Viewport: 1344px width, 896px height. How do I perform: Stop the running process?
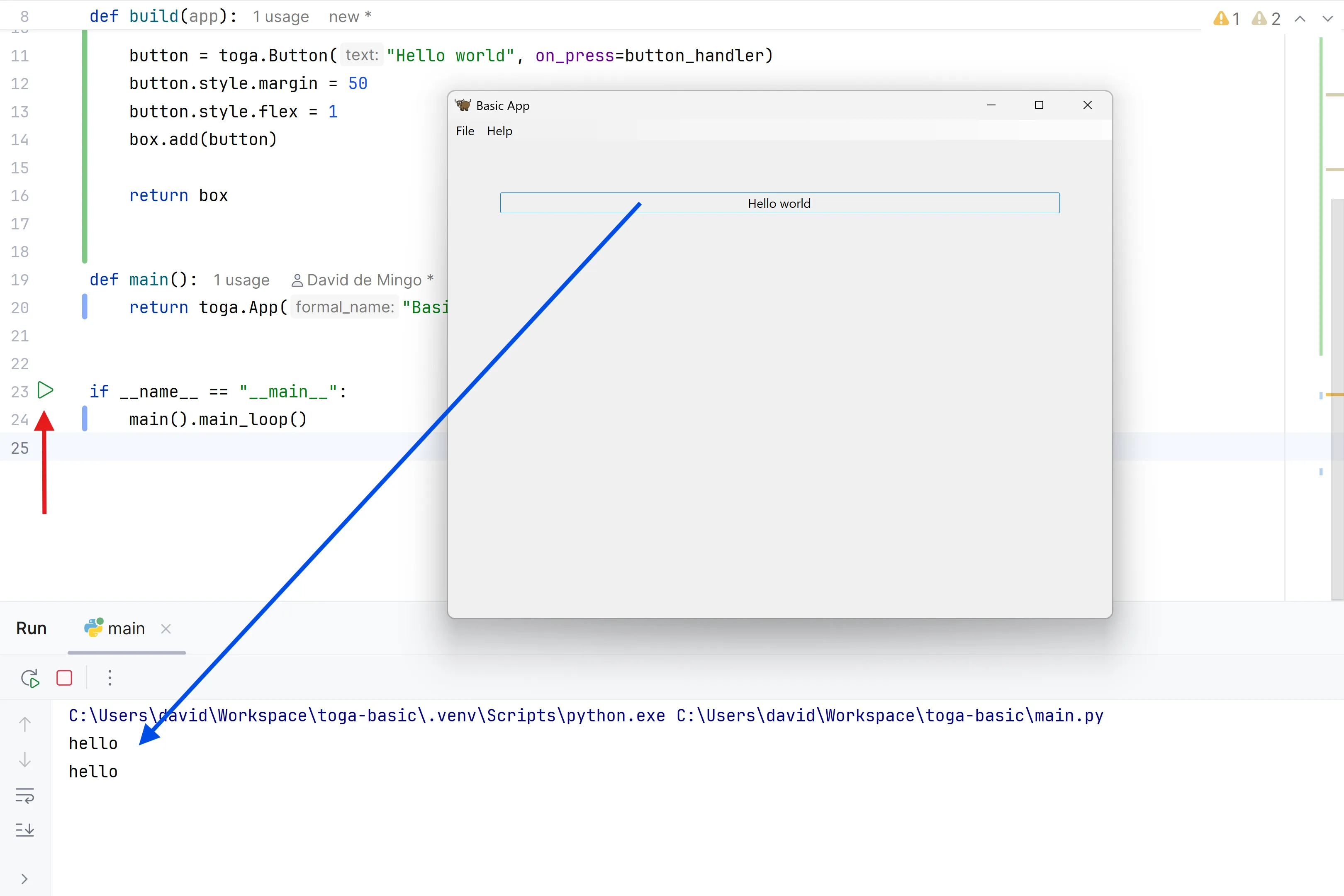(x=65, y=678)
